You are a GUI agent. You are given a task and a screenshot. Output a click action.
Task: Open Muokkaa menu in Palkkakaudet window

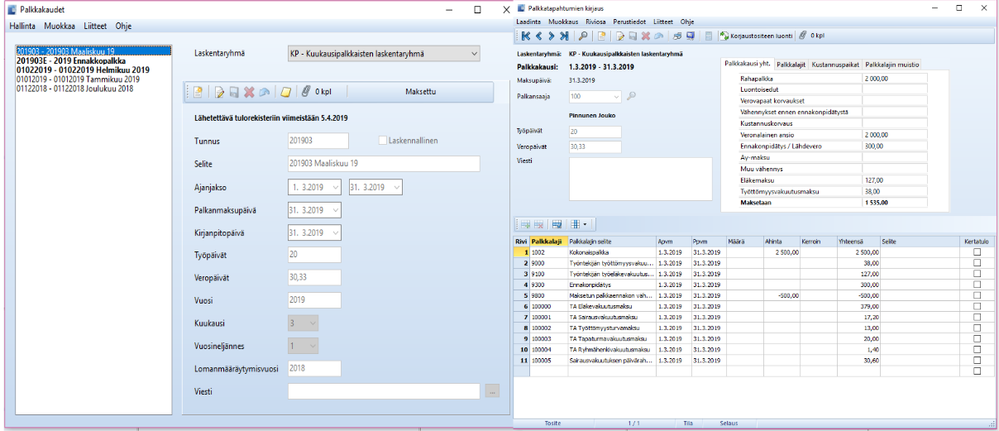(x=59, y=26)
